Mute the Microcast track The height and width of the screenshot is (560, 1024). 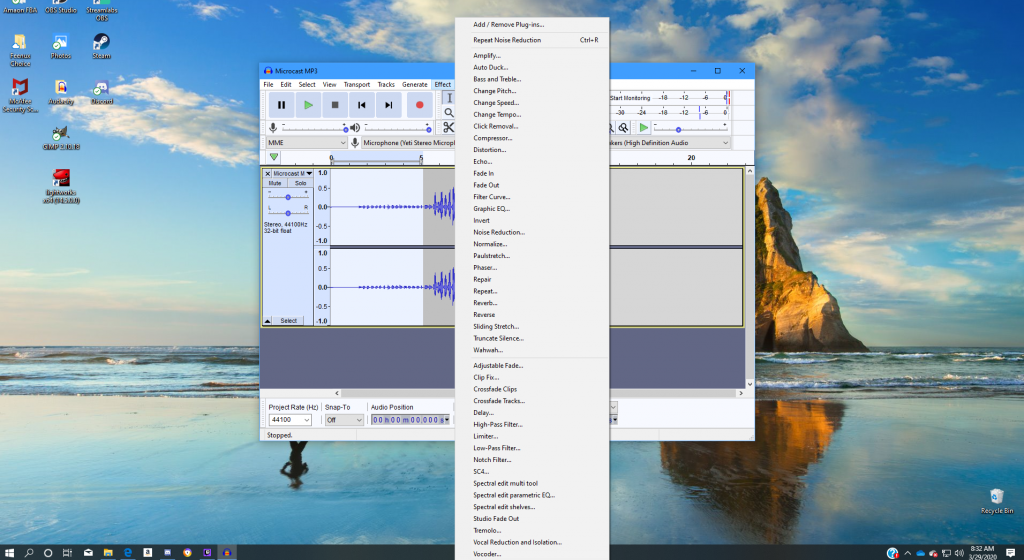(x=275, y=183)
